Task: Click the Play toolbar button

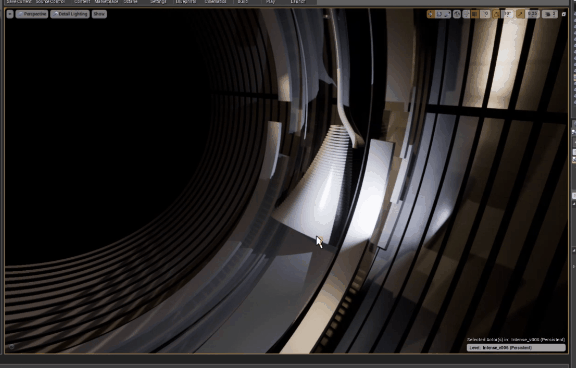Action: click(270, 2)
